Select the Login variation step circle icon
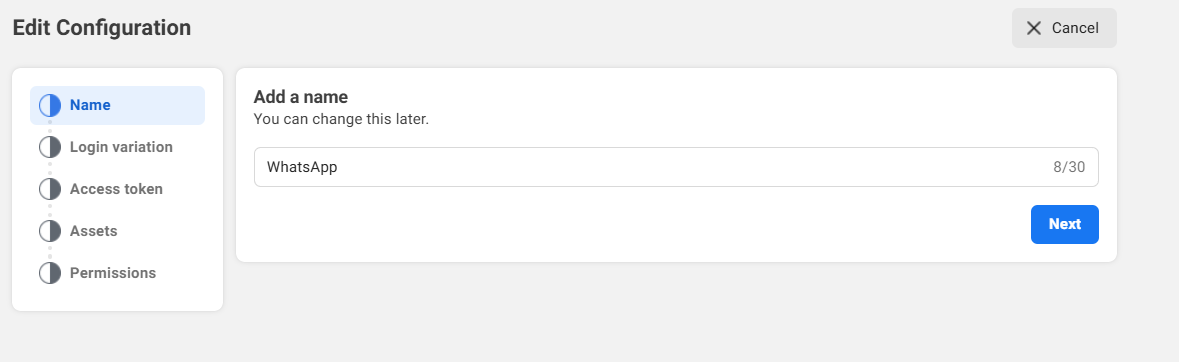This screenshot has width=1179, height=362. (50, 147)
